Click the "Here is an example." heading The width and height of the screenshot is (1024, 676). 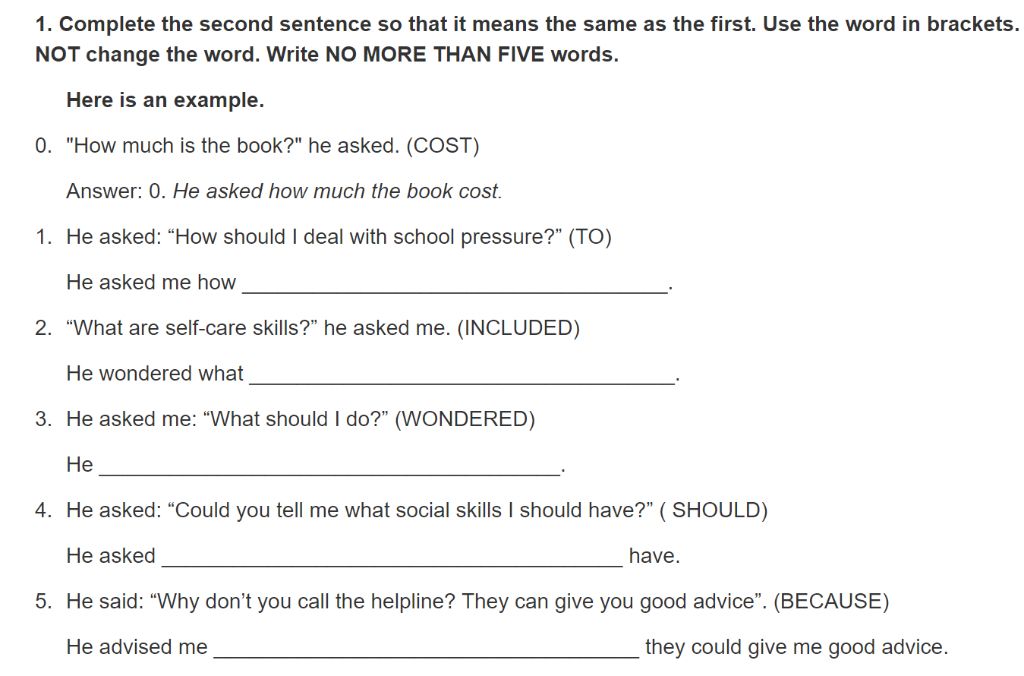coord(165,100)
